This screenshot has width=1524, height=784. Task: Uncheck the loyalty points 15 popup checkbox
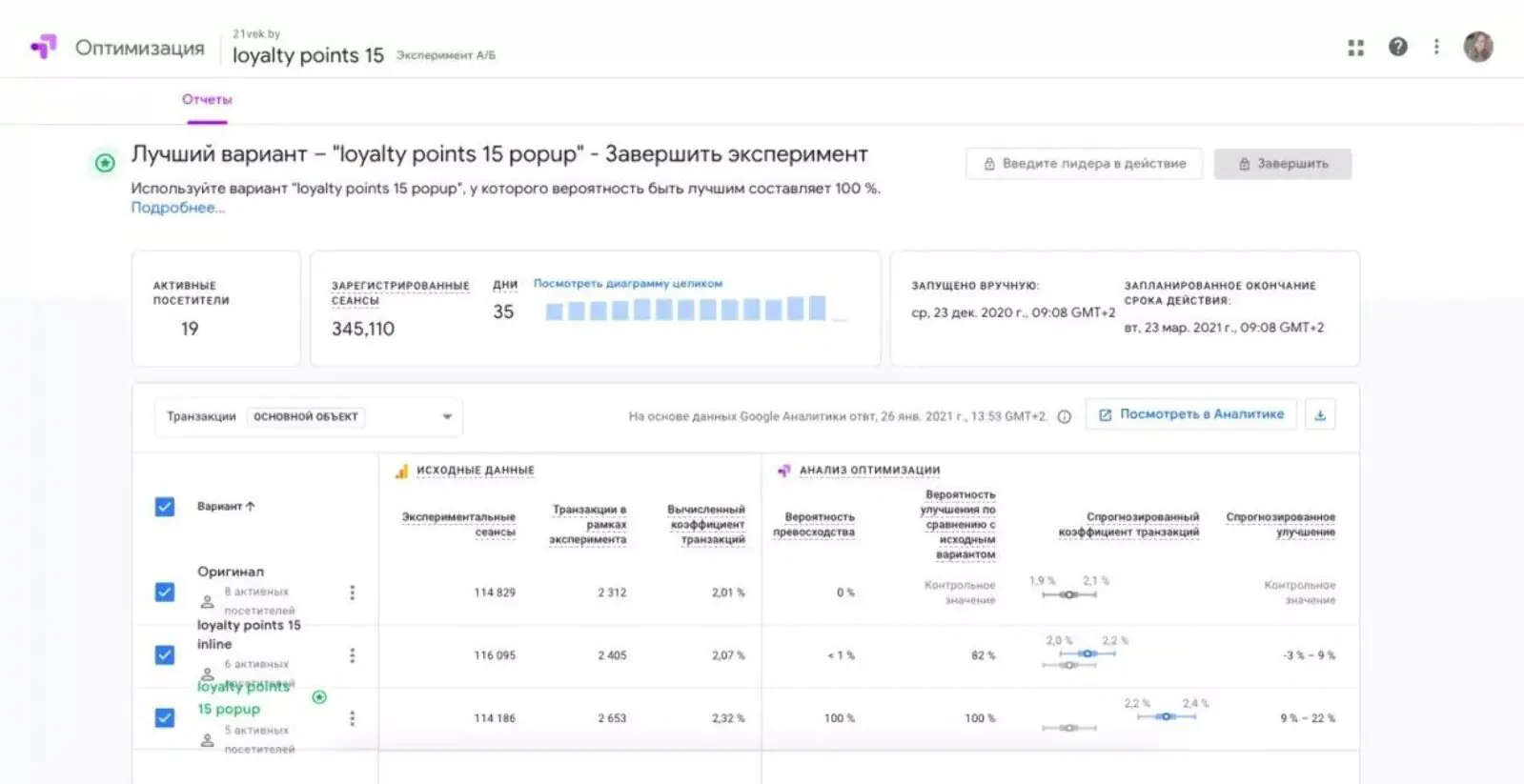pyautogui.click(x=165, y=718)
